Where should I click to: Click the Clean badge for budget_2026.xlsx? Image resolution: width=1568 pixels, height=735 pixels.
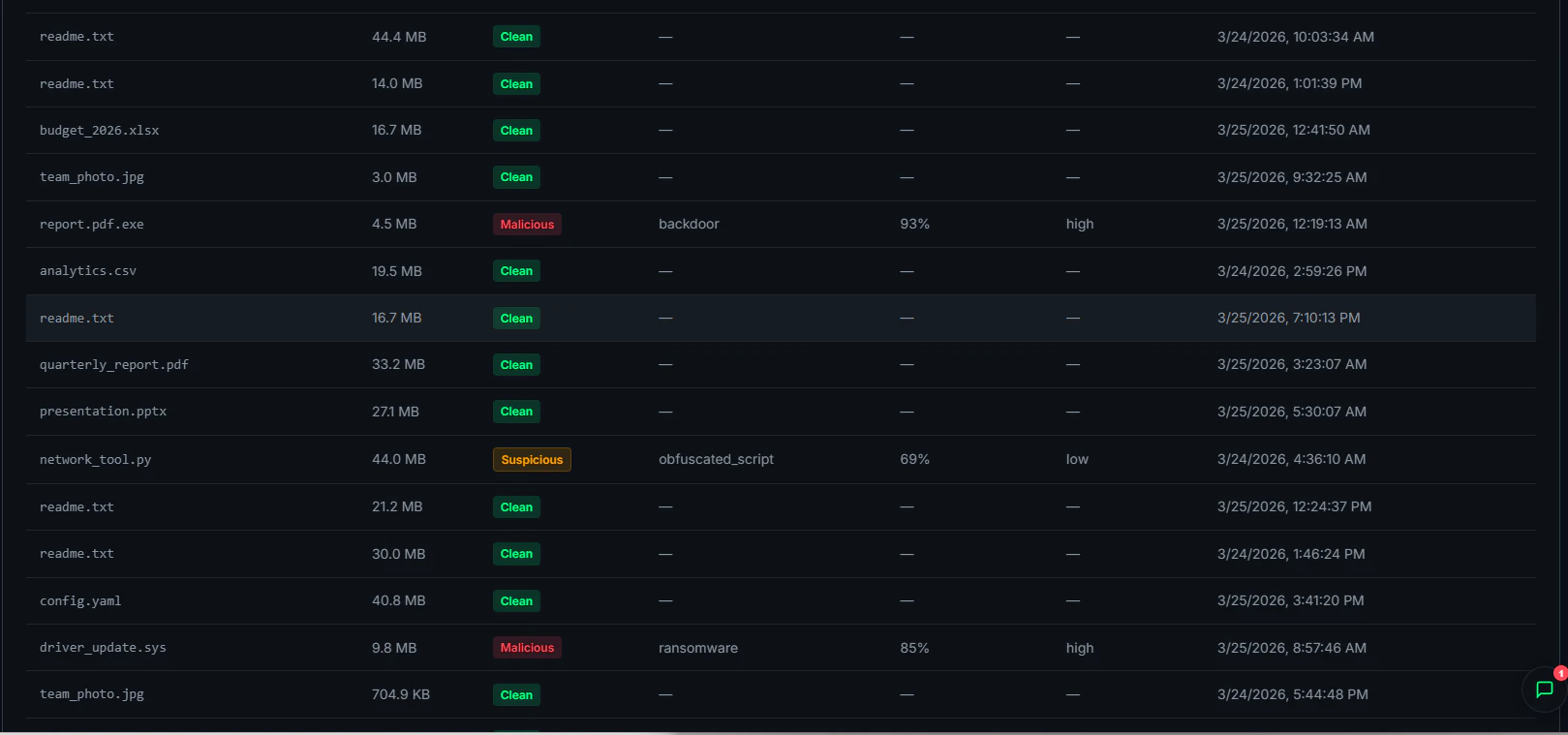[516, 131]
